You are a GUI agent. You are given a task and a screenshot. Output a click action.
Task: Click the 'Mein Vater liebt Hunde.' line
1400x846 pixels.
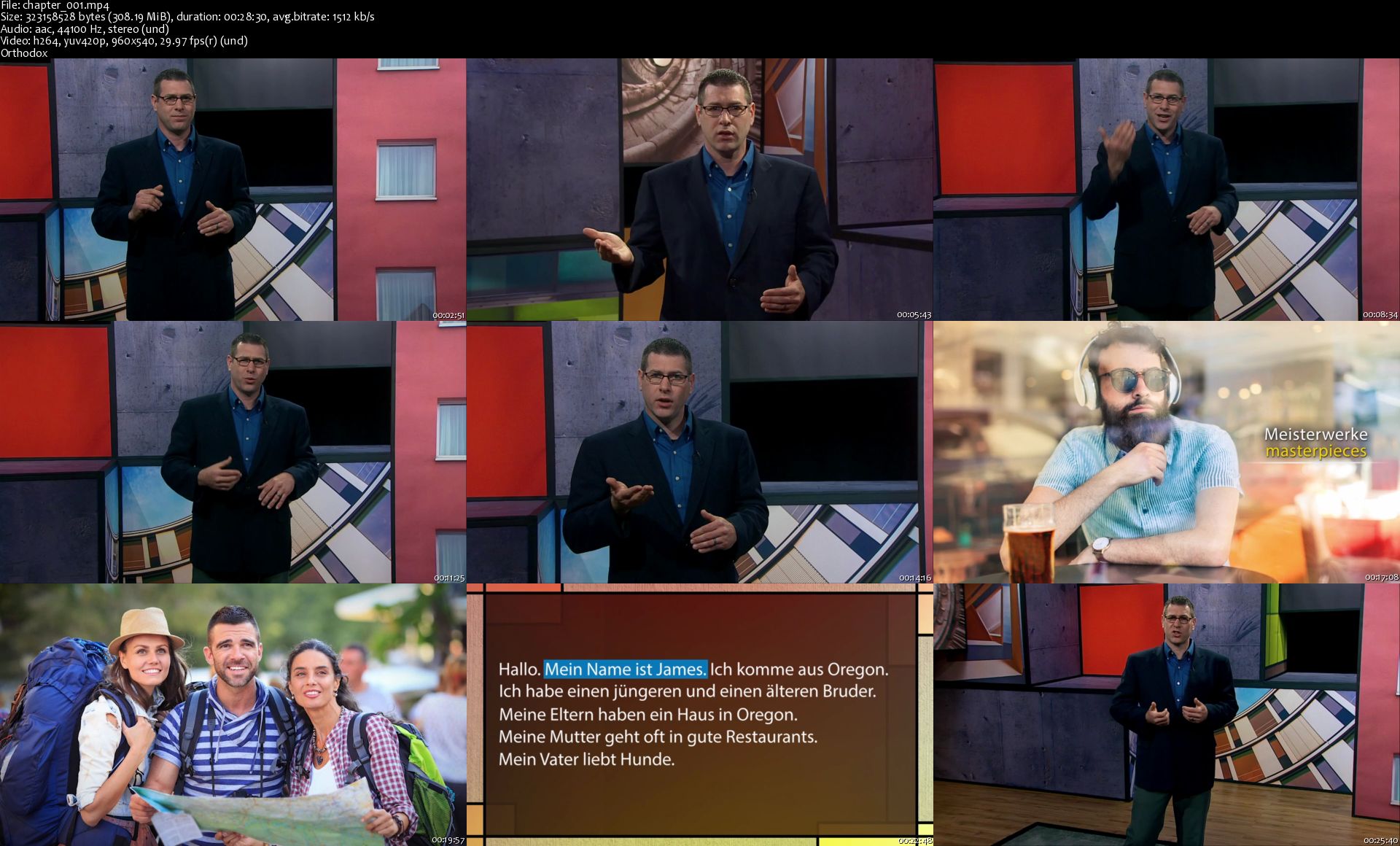586,759
